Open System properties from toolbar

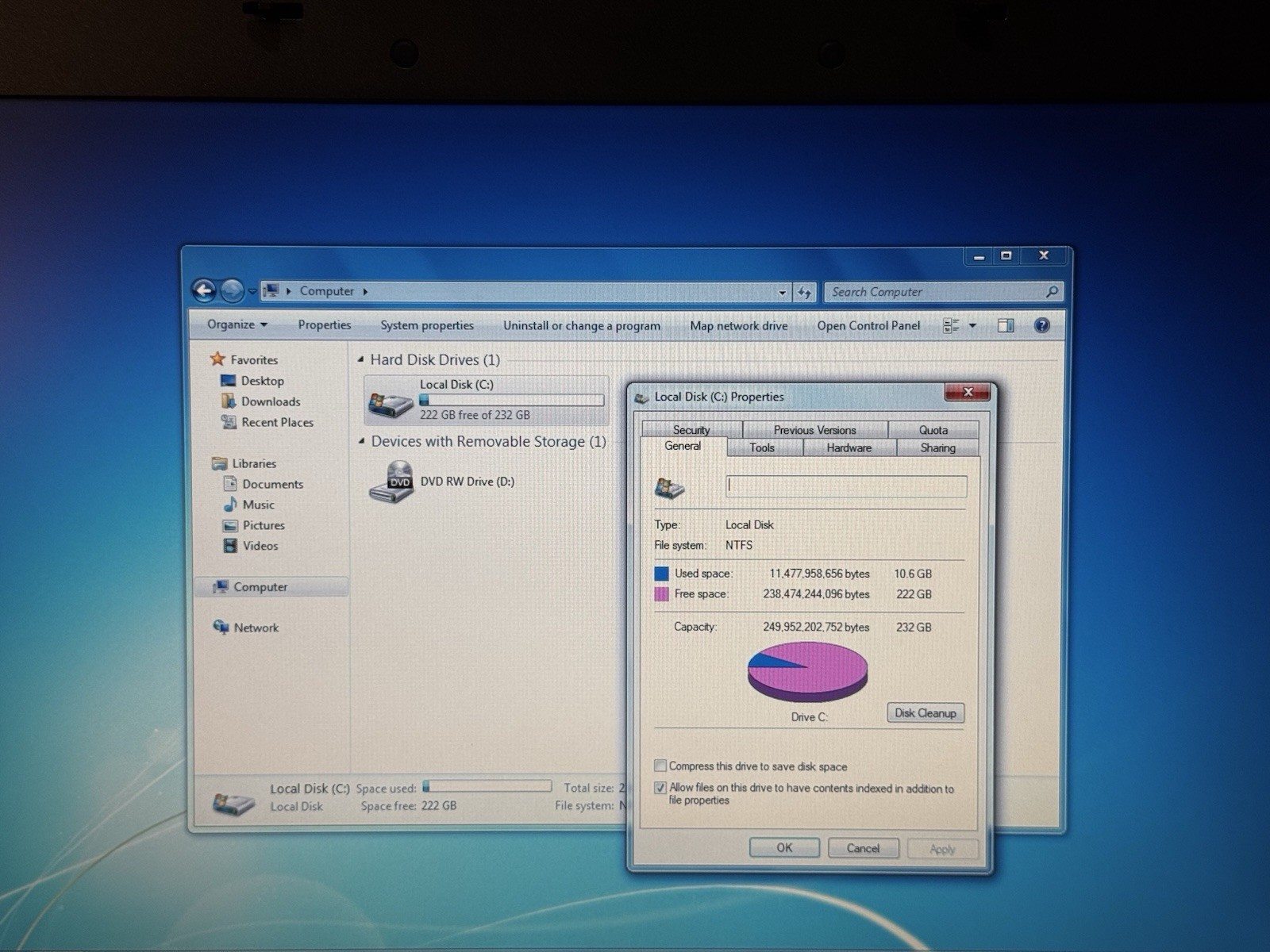click(426, 325)
